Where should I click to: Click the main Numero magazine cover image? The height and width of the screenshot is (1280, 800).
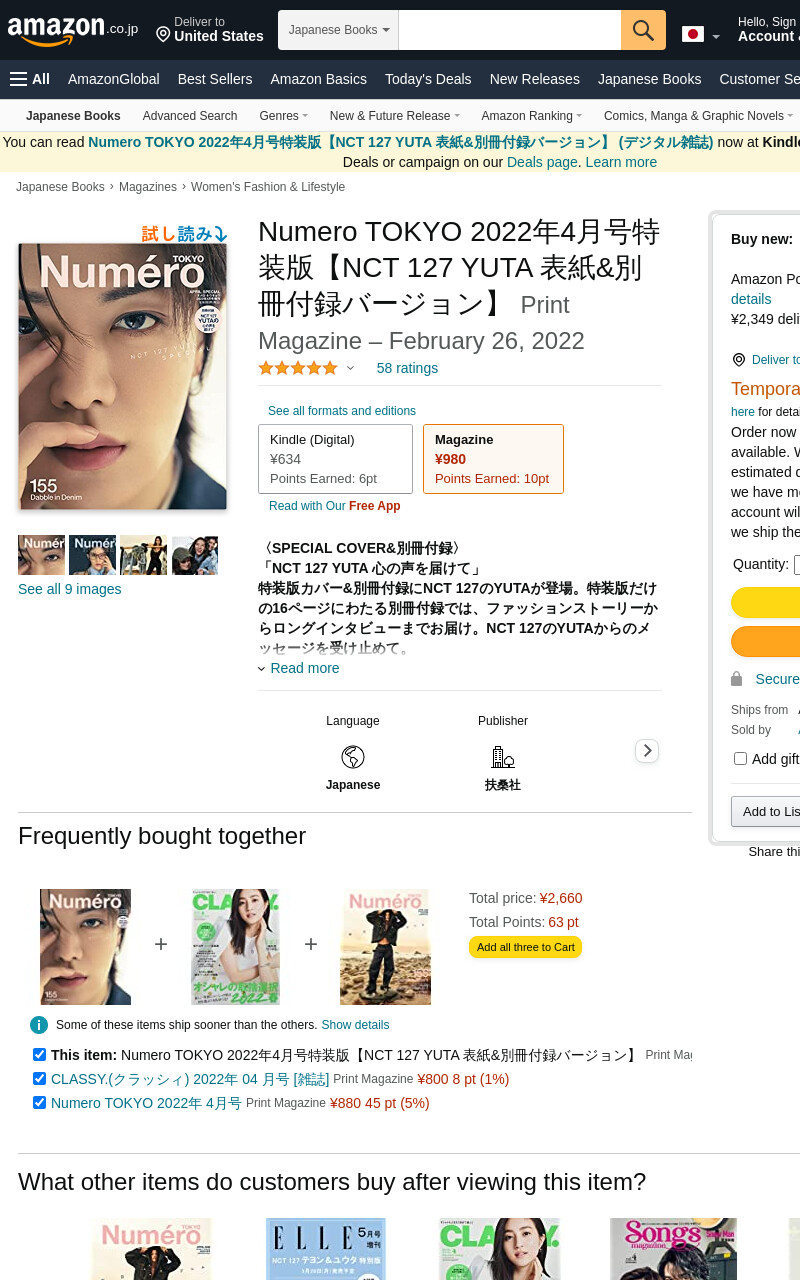click(x=123, y=377)
